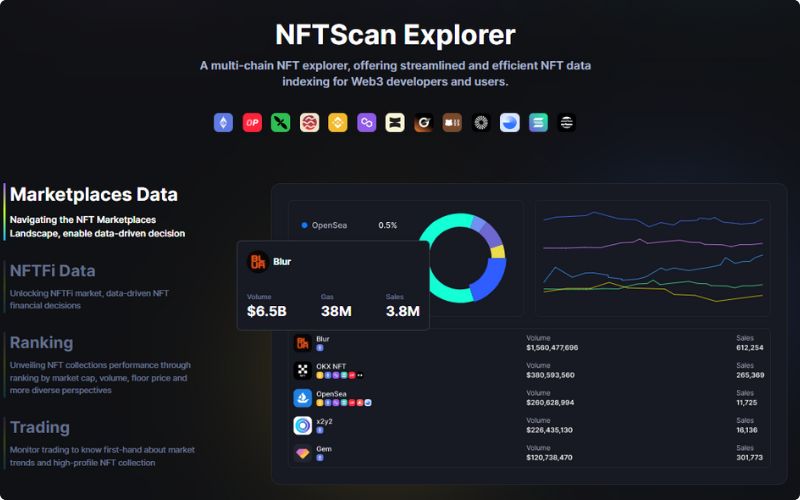Open the OpenSea name in marketplace list

tap(331, 394)
